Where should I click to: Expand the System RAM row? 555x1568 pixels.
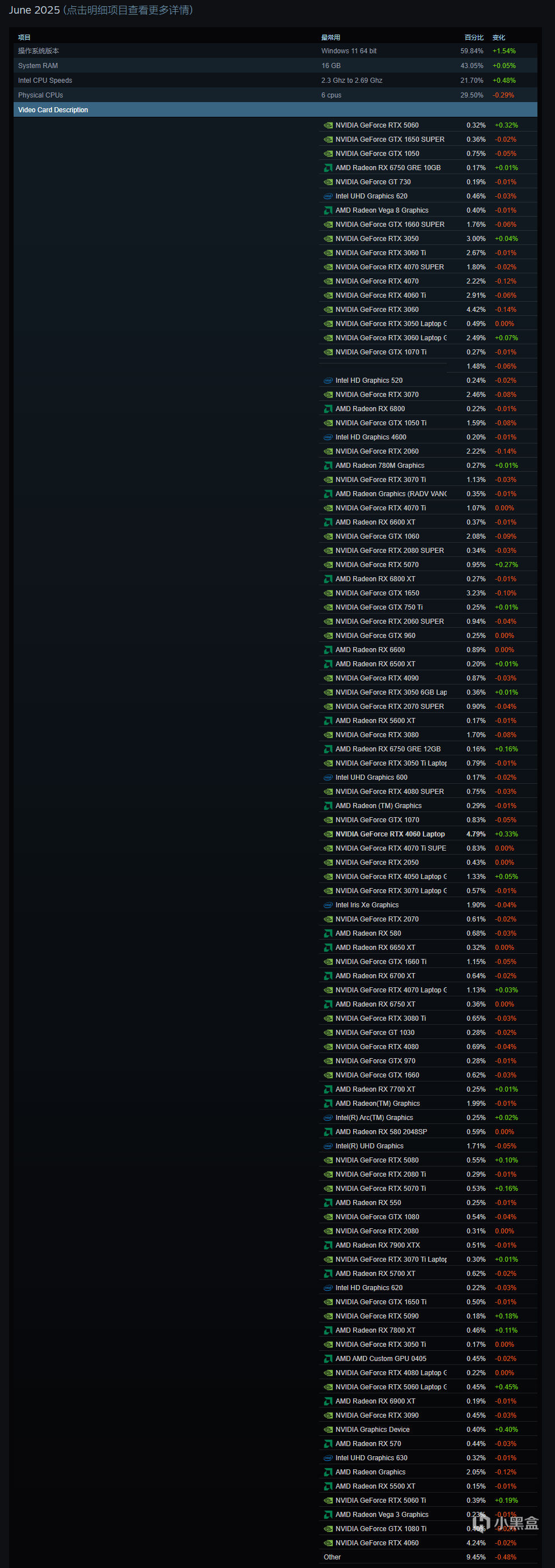click(x=275, y=66)
